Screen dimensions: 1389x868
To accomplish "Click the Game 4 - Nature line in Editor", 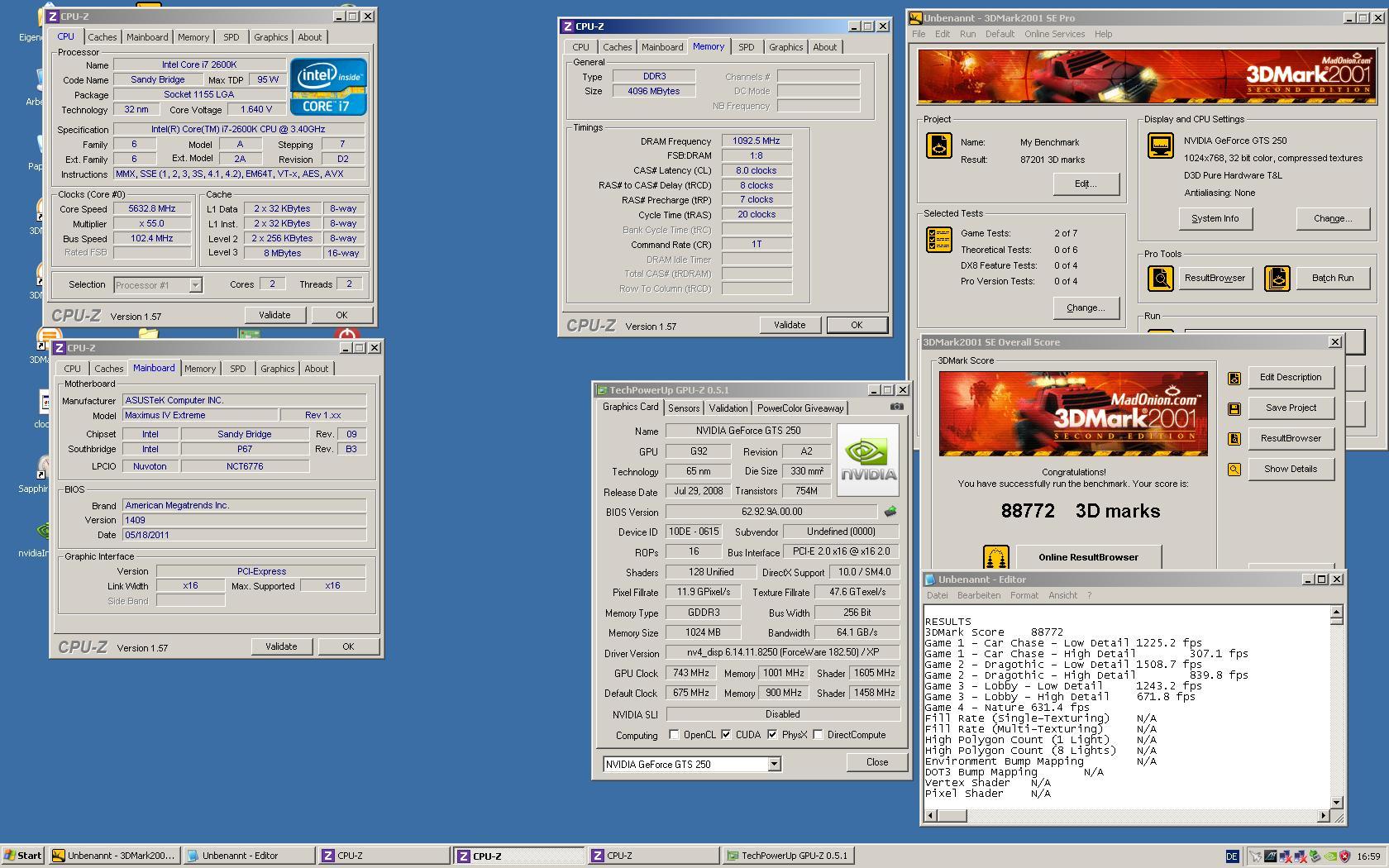I will coord(1007,708).
